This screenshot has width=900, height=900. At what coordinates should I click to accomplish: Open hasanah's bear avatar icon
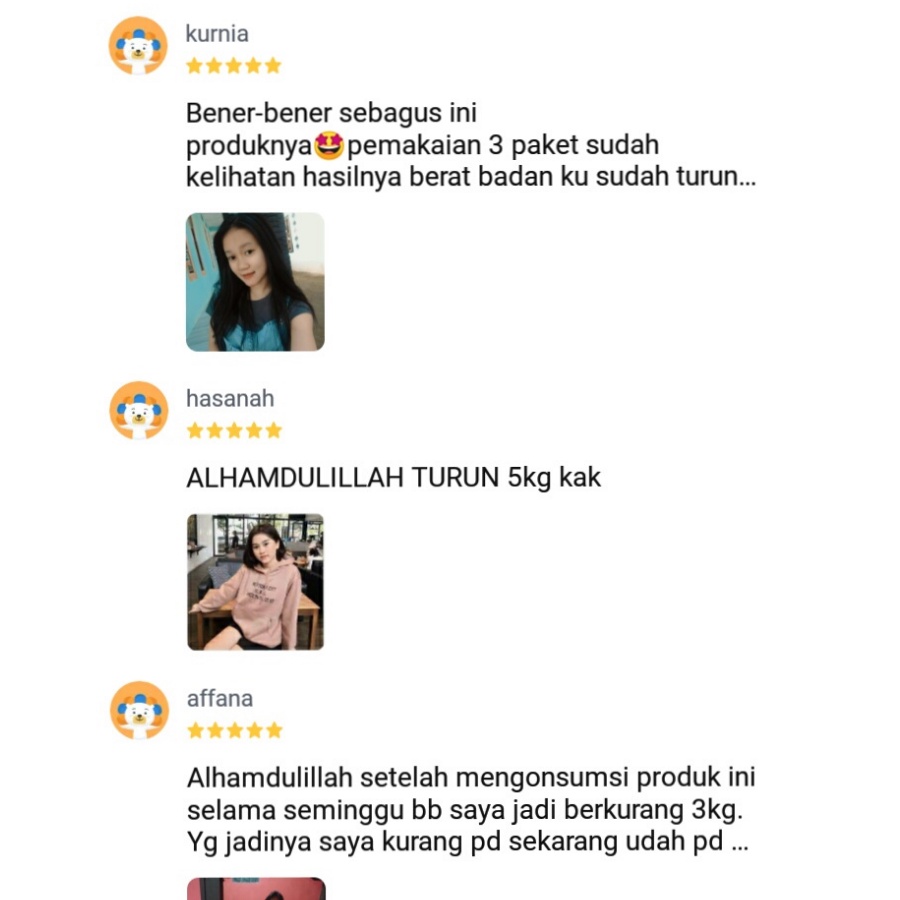[x=138, y=410]
